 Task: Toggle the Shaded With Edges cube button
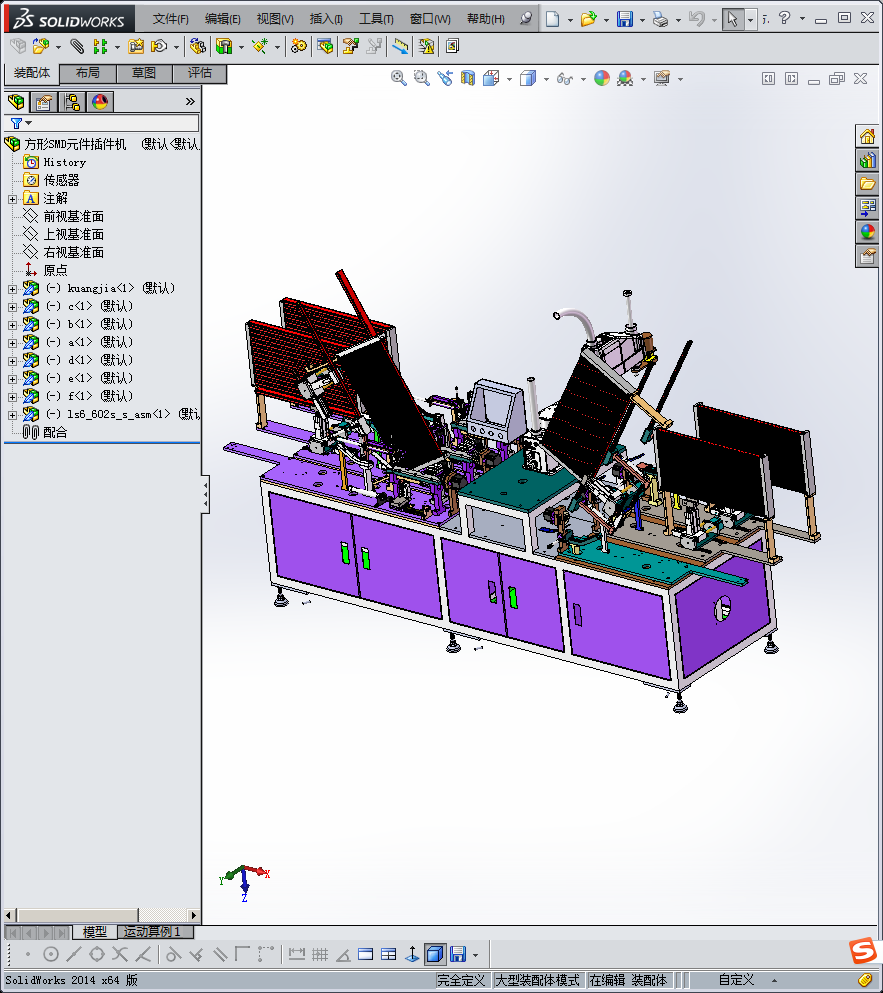(x=435, y=954)
